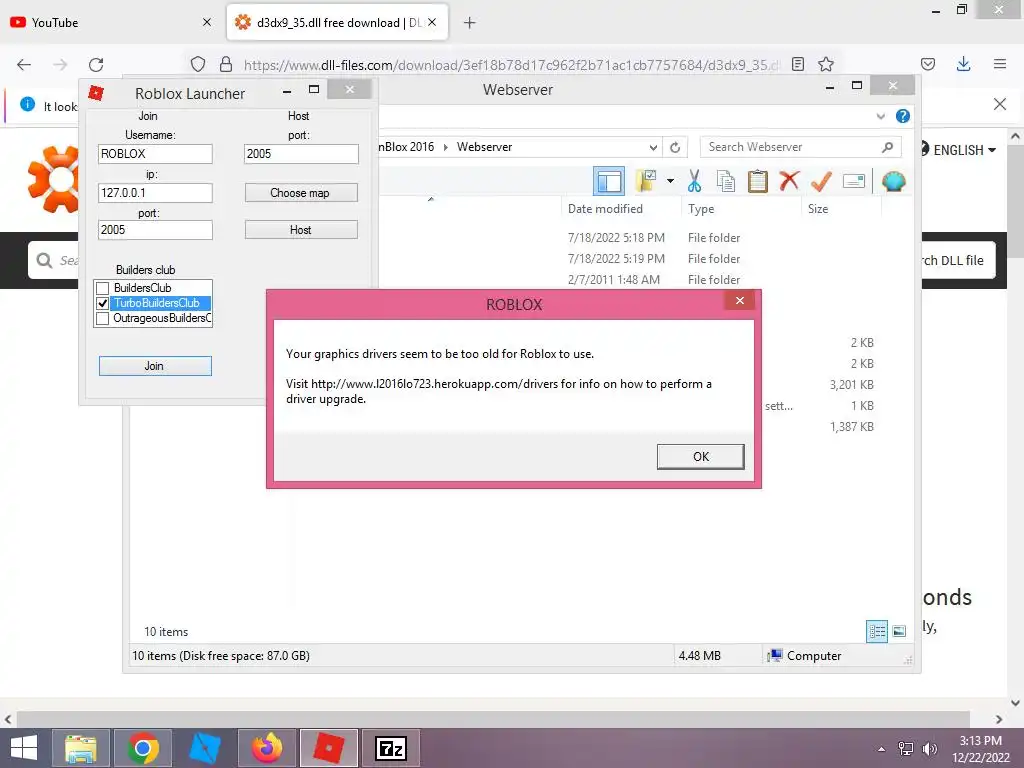This screenshot has height=768, width=1024.
Task: Click the 3,201 KB file size cell
Action: point(852,385)
